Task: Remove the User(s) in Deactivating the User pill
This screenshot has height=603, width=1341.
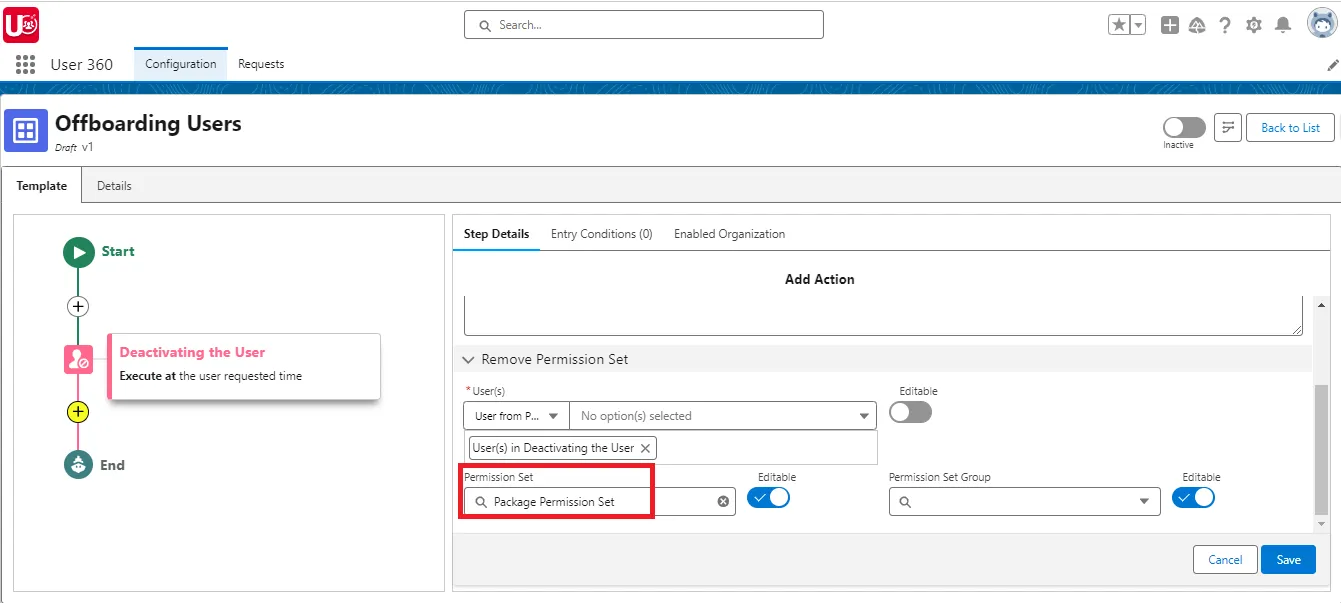Action: 646,448
